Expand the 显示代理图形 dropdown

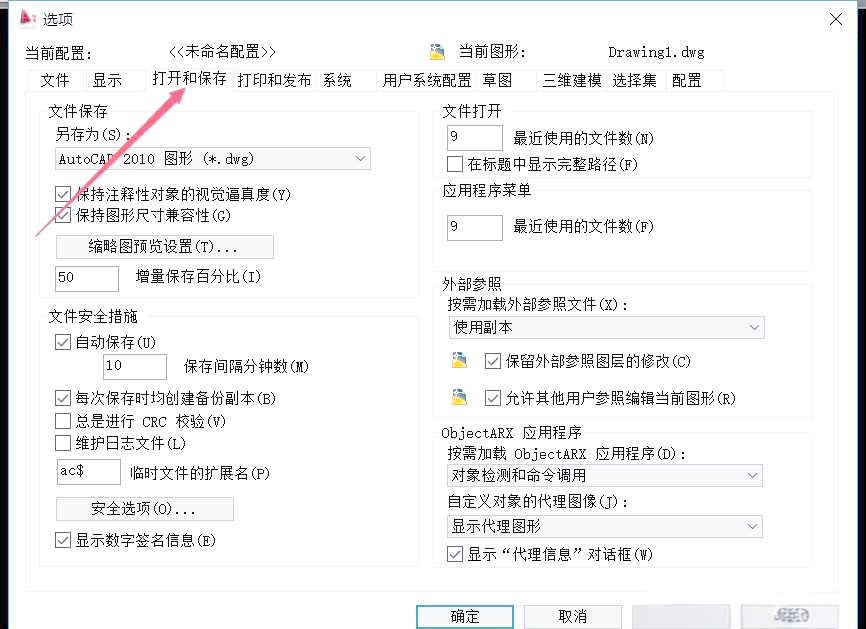(605, 526)
